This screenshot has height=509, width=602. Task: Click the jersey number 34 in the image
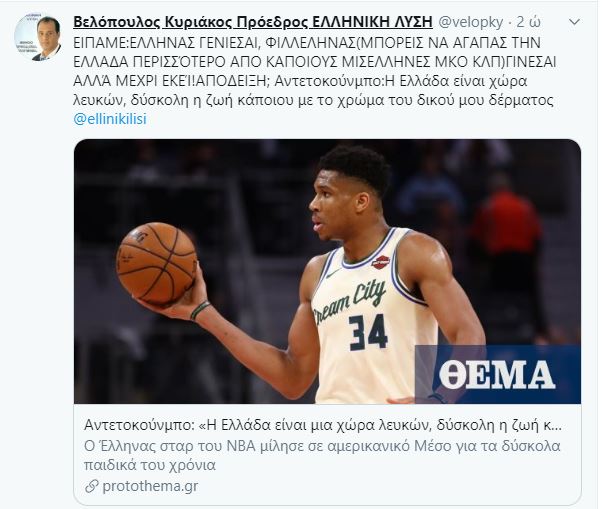[368, 332]
